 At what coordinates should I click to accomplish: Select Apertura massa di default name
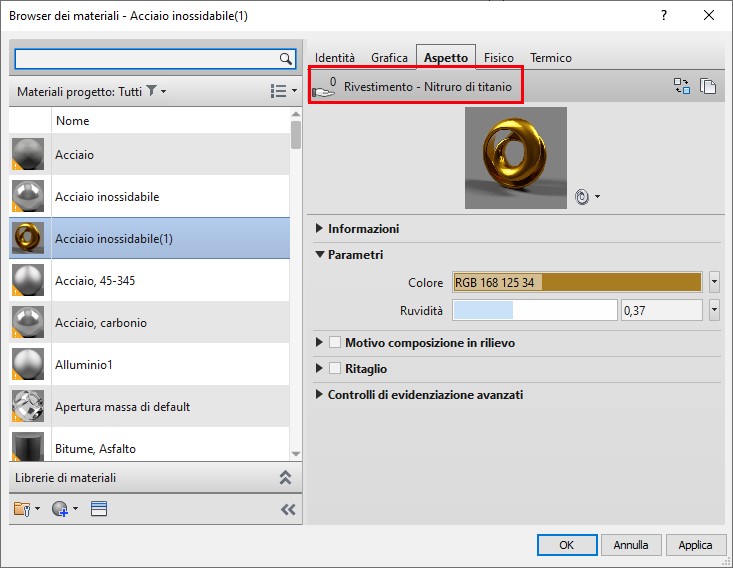pyautogui.click(x=122, y=407)
